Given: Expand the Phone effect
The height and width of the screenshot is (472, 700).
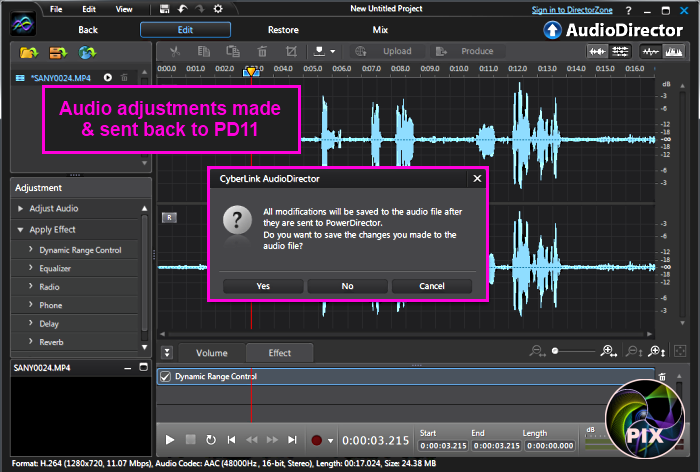Looking at the screenshot, I should 31,304.
